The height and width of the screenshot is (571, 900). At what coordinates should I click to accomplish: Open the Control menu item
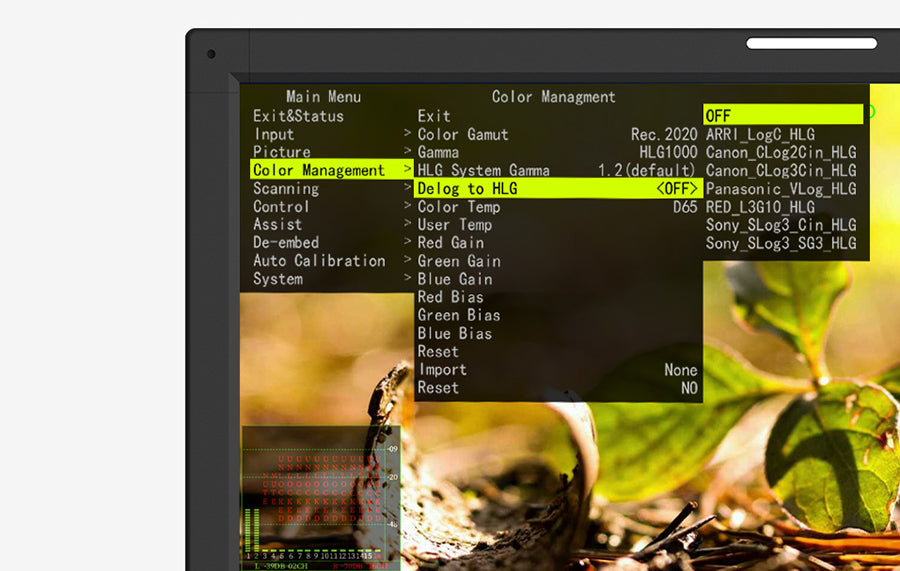click(x=281, y=207)
